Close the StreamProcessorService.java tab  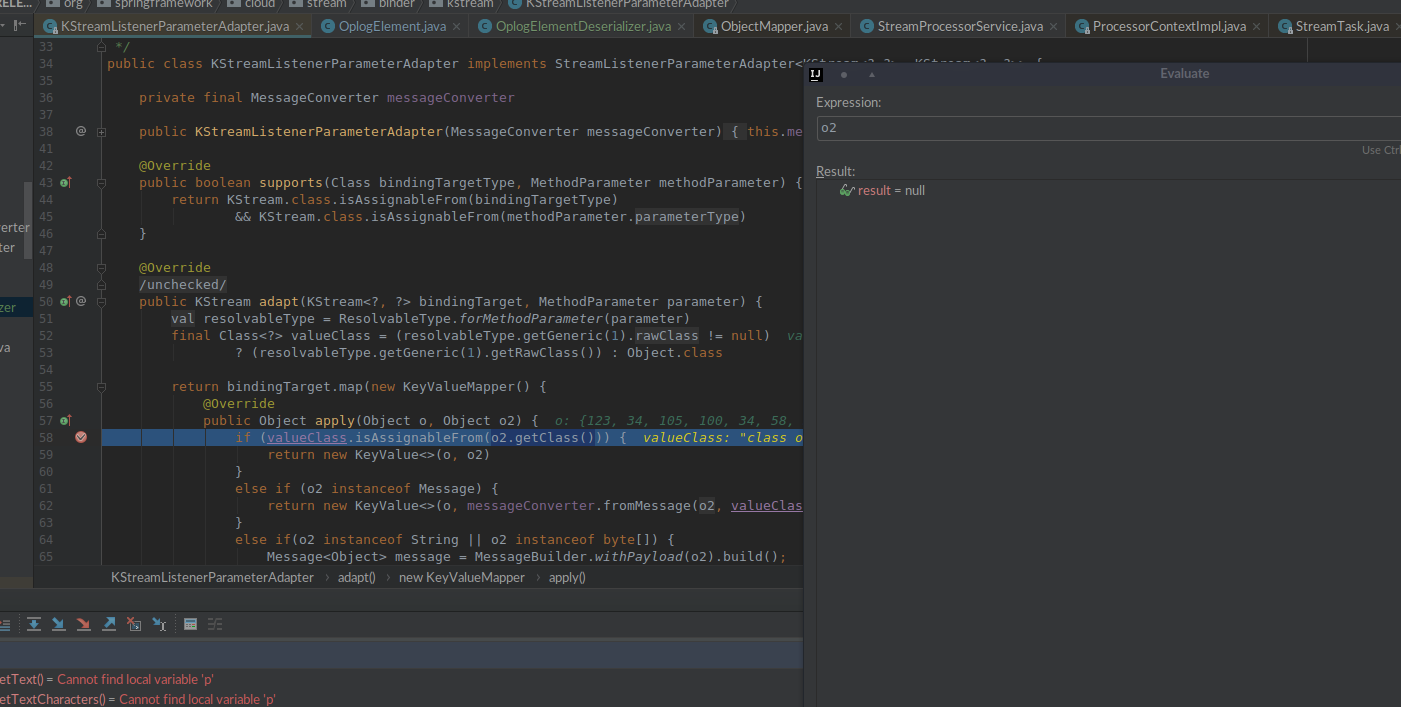point(1053,27)
